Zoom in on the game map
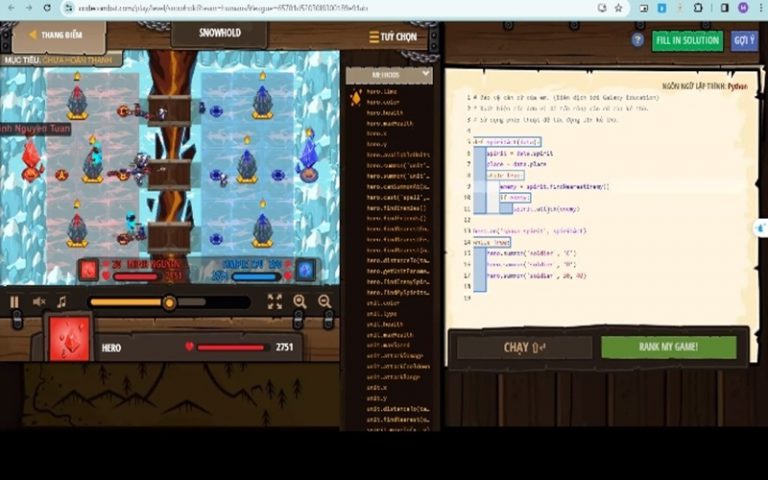768x480 pixels. [300, 302]
